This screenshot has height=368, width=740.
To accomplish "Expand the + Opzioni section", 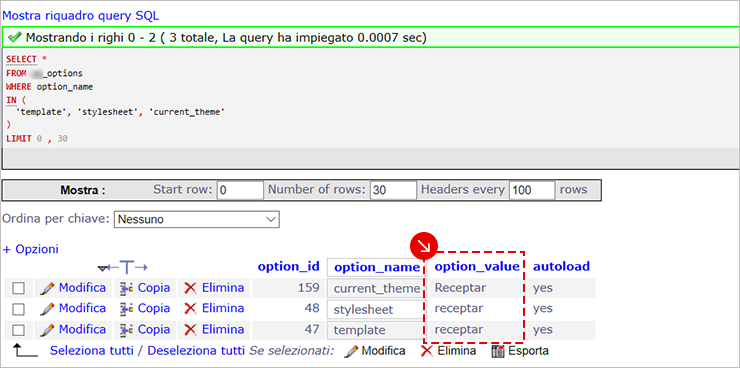I will click(31, 249).
